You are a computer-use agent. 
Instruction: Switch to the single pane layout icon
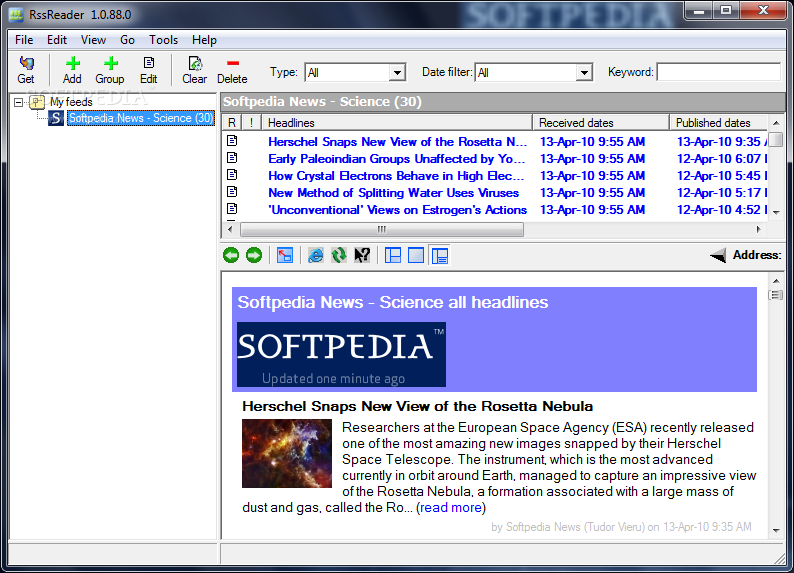416,255
